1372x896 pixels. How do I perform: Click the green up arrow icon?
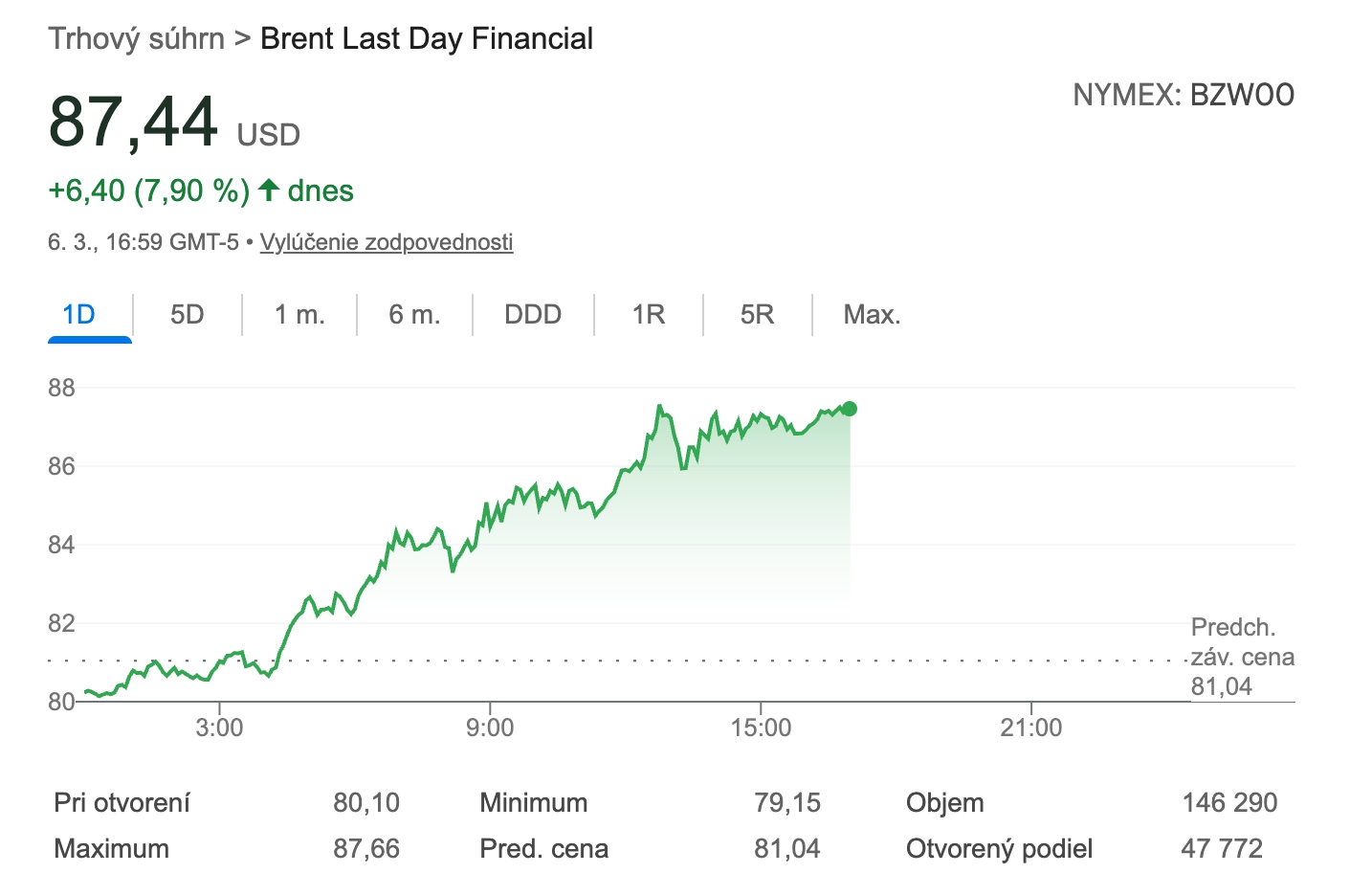pos(269,190)
